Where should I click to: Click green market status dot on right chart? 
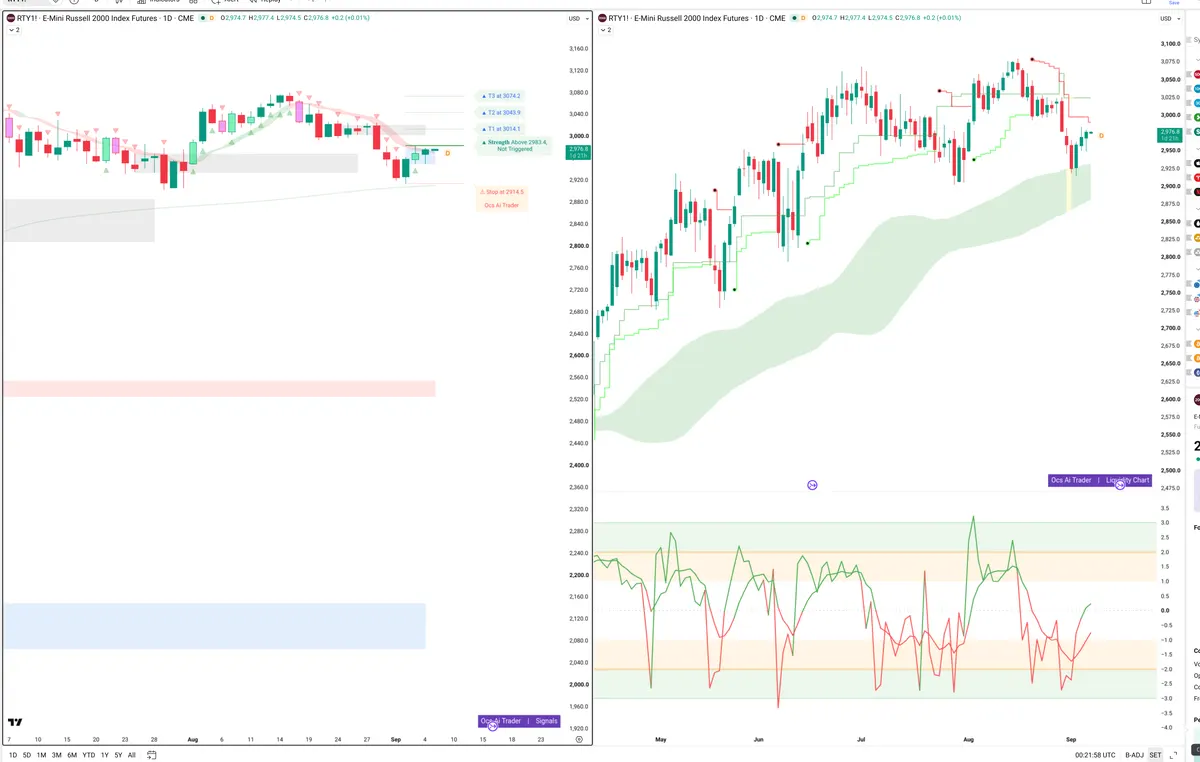tap(795, 18)
